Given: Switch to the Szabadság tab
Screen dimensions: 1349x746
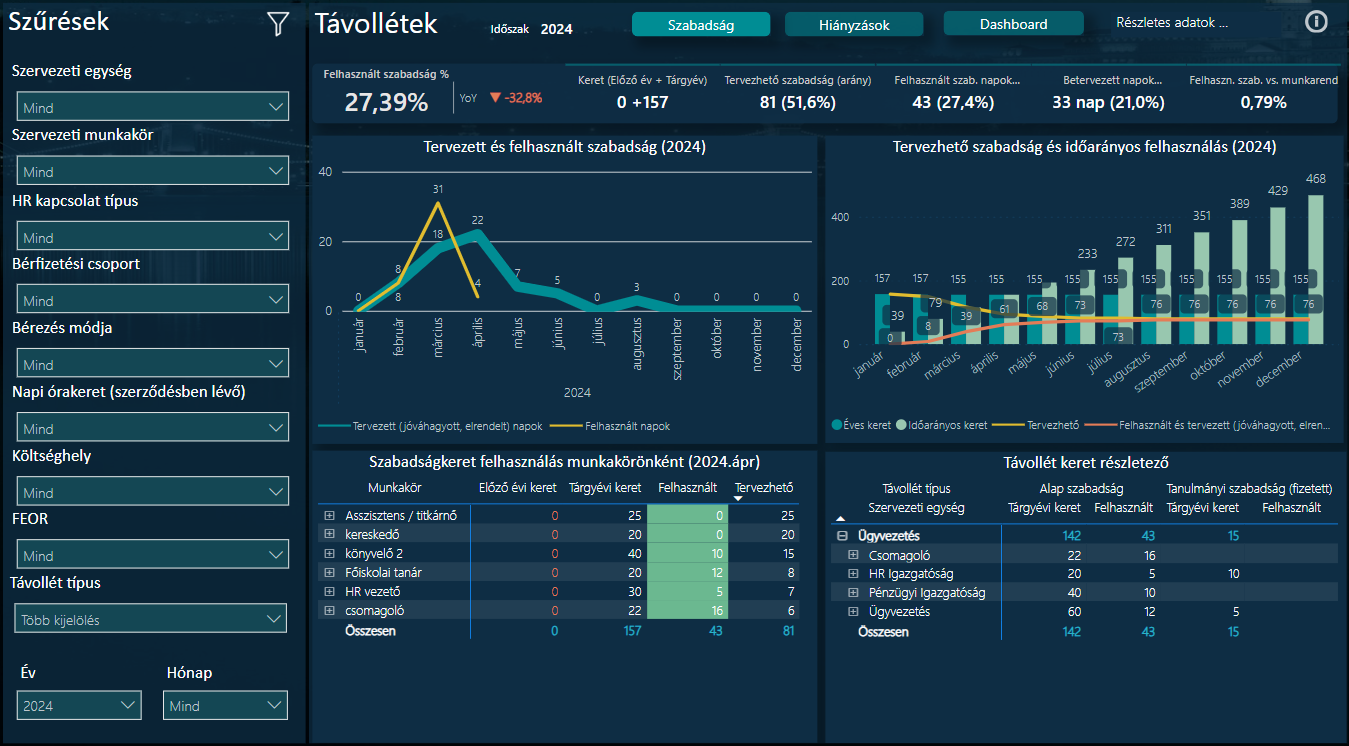Looking at the screenshot, I should 701,25.
